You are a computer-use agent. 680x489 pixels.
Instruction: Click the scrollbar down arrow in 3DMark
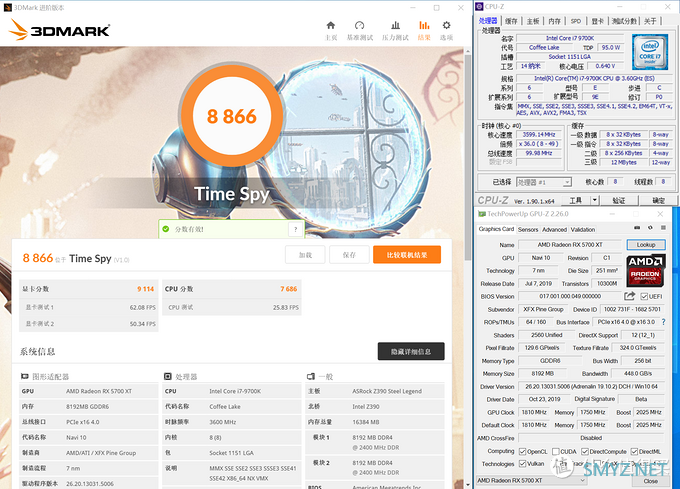click(468, 485)
